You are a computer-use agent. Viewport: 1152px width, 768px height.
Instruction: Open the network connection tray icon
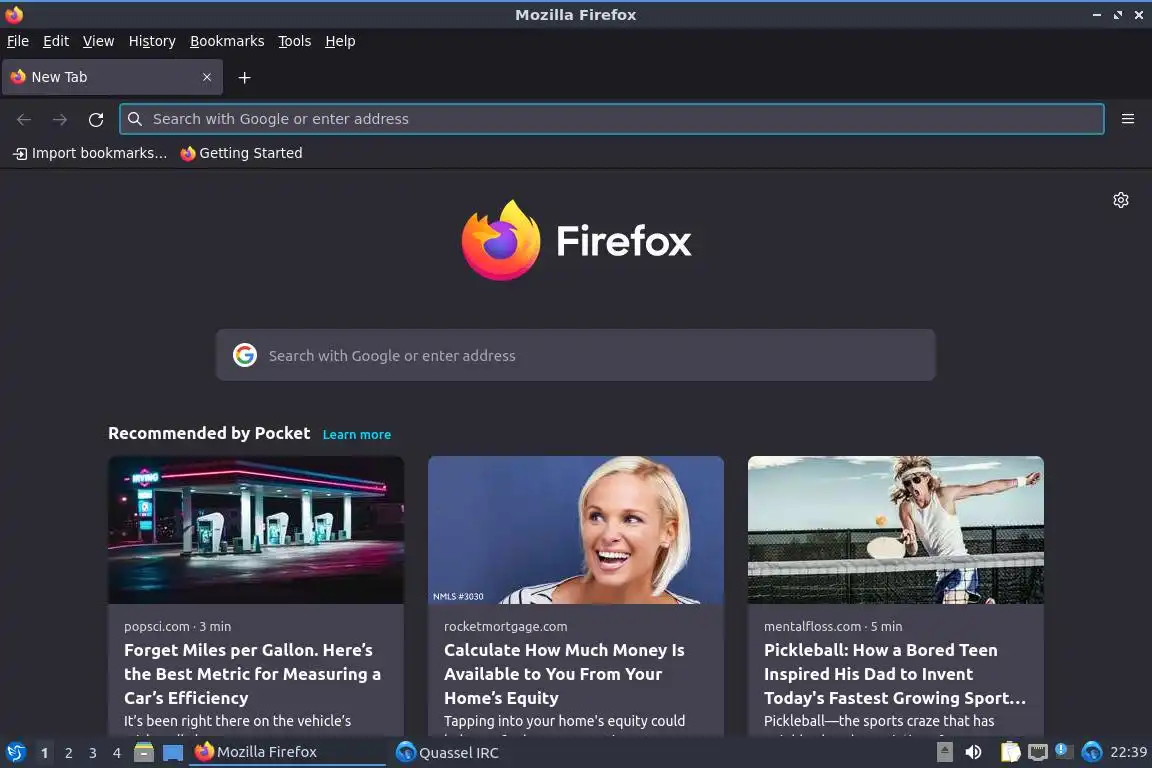(x=1037, y=752)
